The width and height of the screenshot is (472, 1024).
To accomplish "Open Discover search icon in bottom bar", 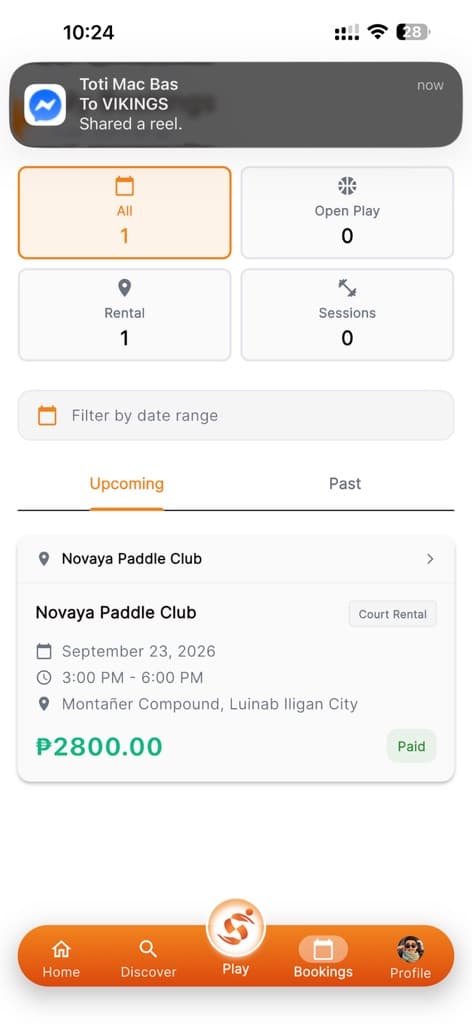I will click(148, 949).
